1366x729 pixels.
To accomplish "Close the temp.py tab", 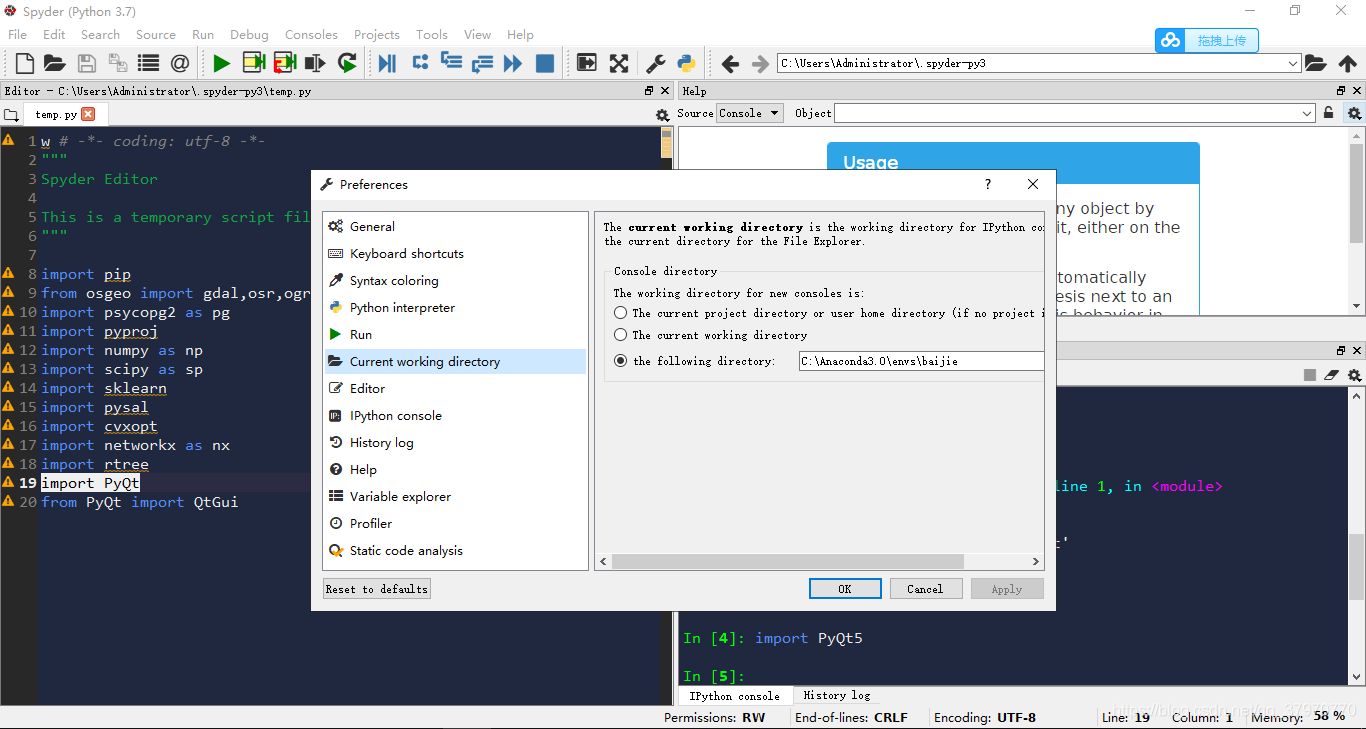I will coord(88,114).
